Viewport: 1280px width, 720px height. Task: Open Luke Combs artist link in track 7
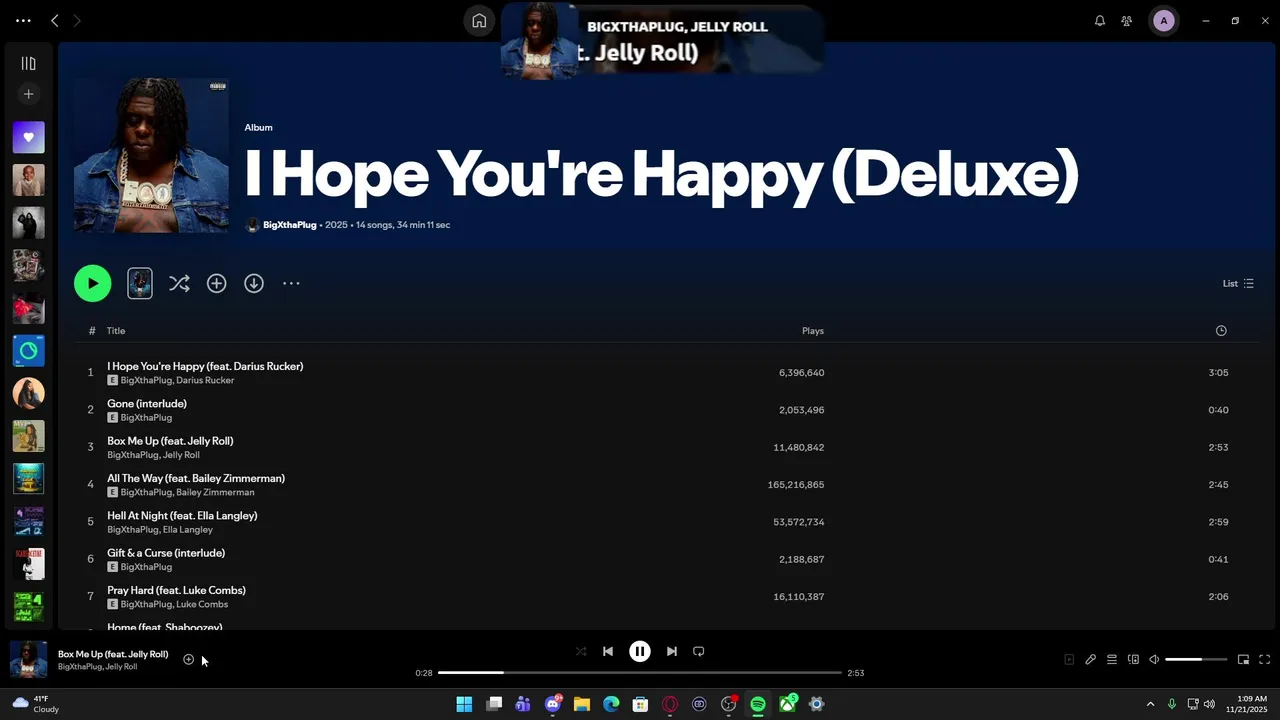pyautogui.click(x=202, y=604)
